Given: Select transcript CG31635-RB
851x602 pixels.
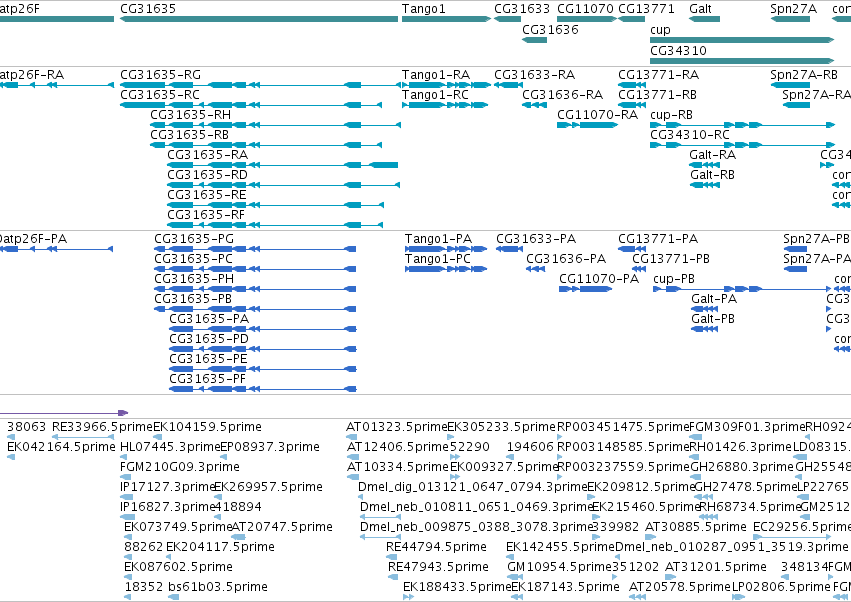Looking at the screenshot, I should [266, 145].
